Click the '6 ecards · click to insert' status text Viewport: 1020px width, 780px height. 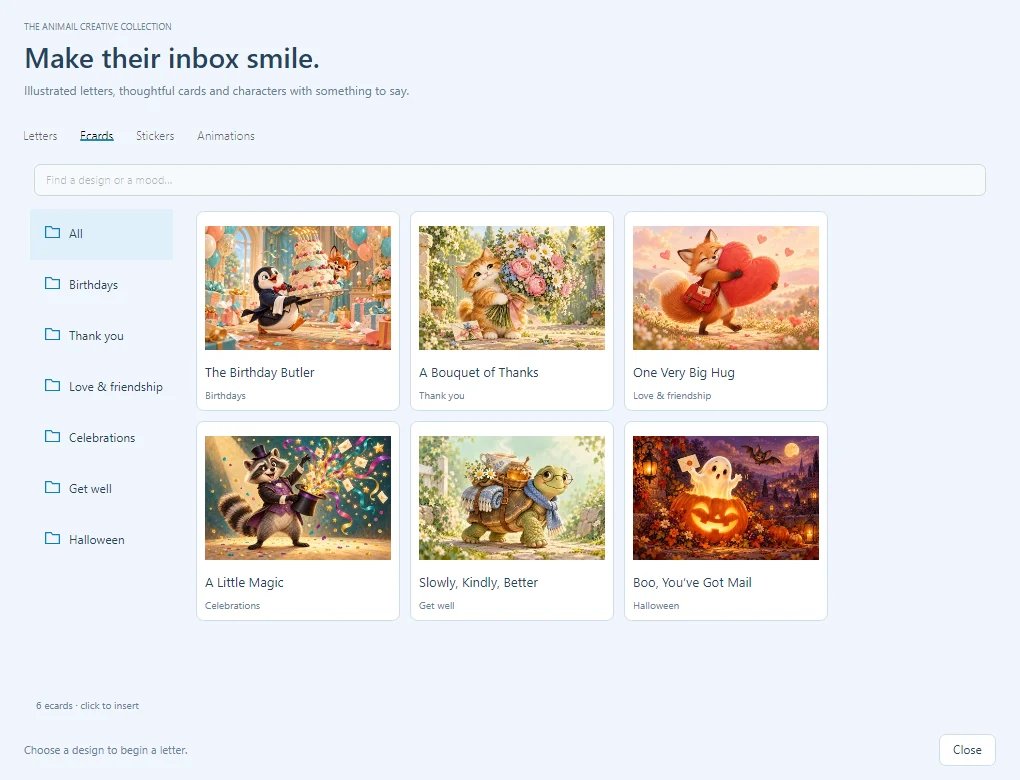click(x=87, y=706)
